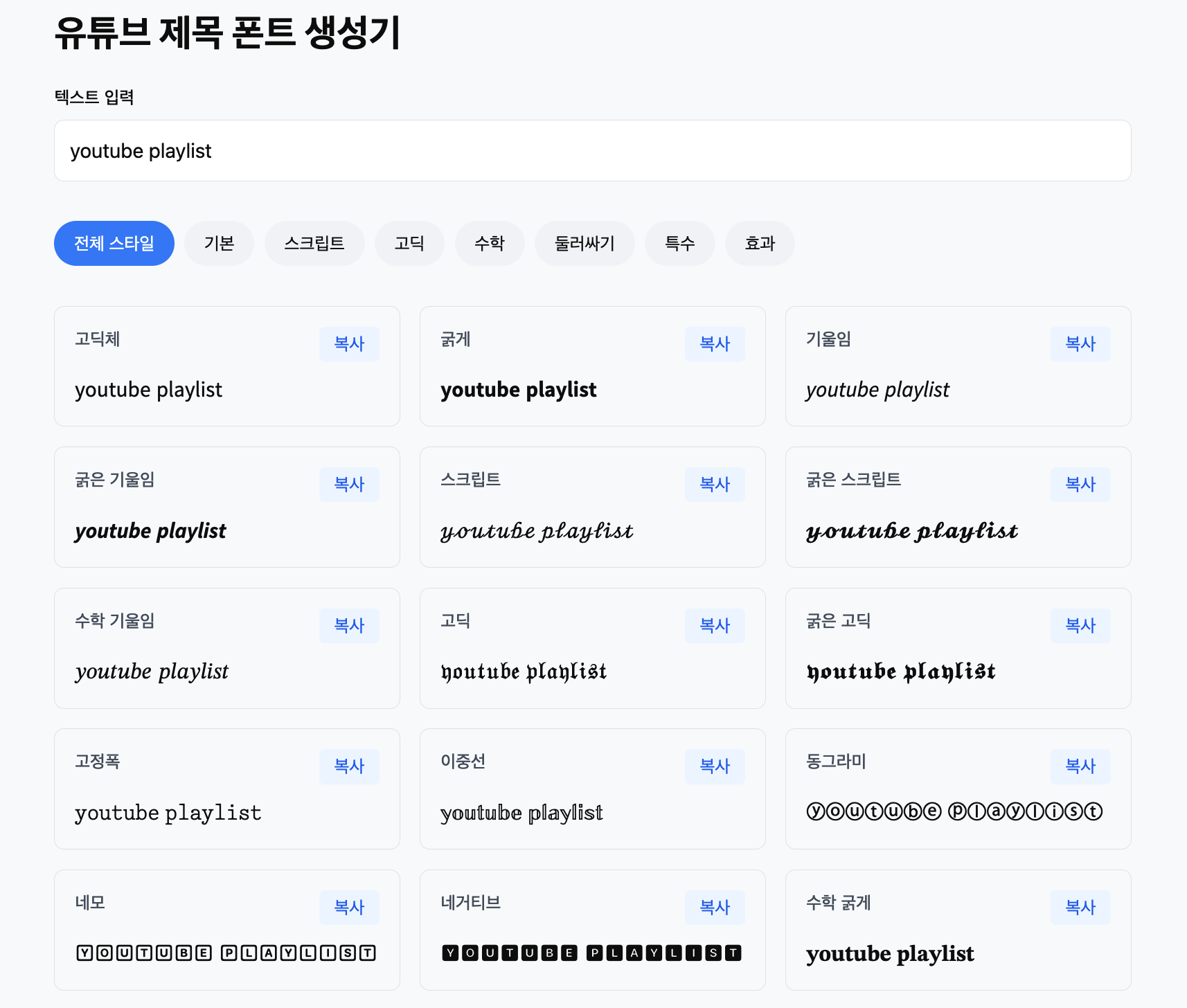Screen dimensions: 1187x1008
Task: Click the 유튜브 제목 폰트 생성기 heading
Action: pos(227,32)
